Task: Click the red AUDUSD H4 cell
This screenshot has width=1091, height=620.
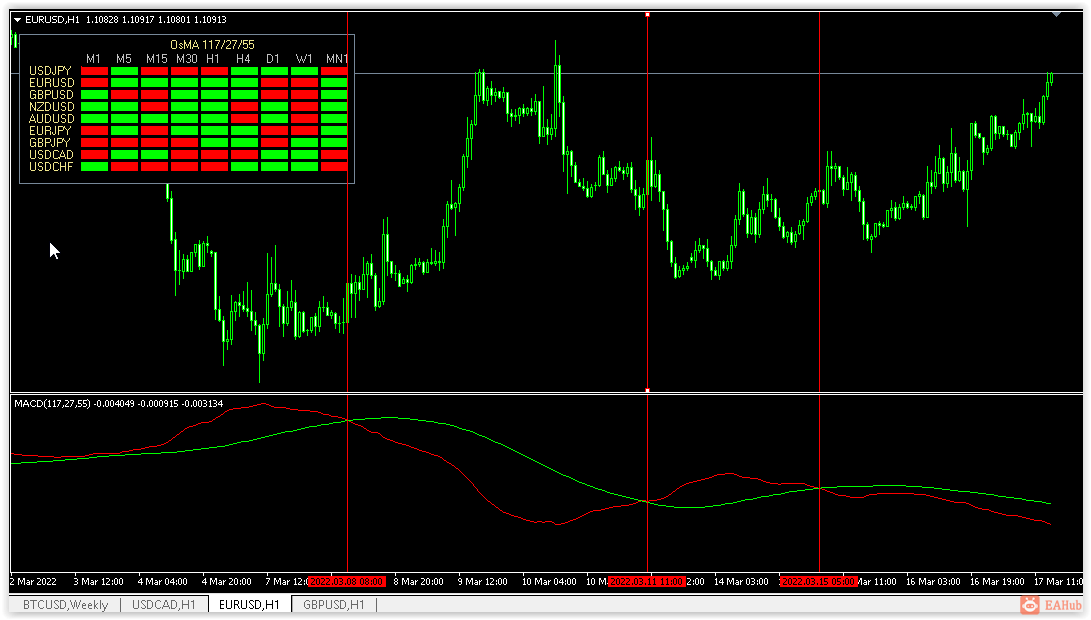Action: [x=244, y=118]
